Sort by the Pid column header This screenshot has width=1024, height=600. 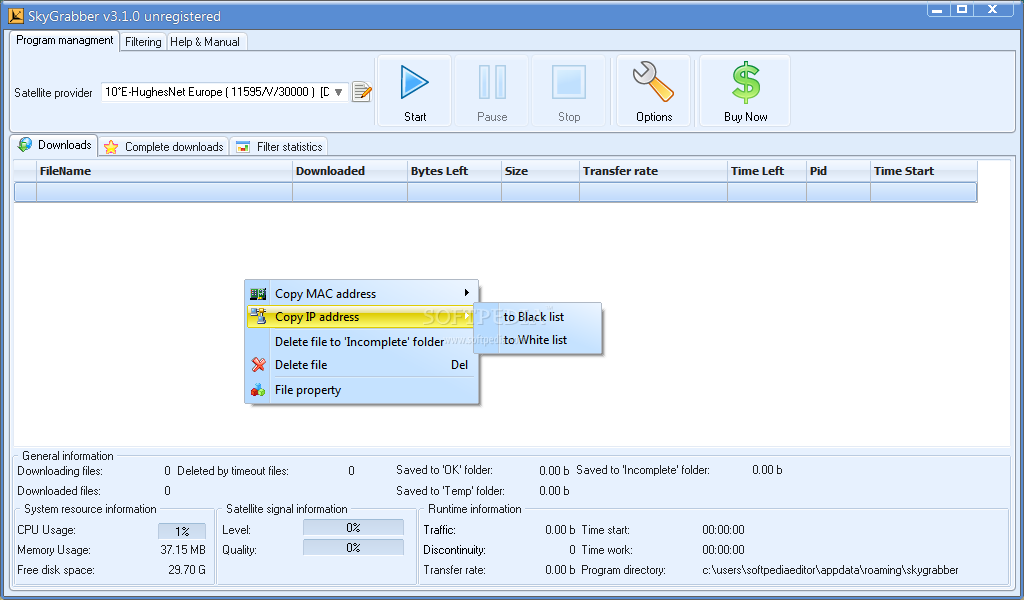click(839, 171)
